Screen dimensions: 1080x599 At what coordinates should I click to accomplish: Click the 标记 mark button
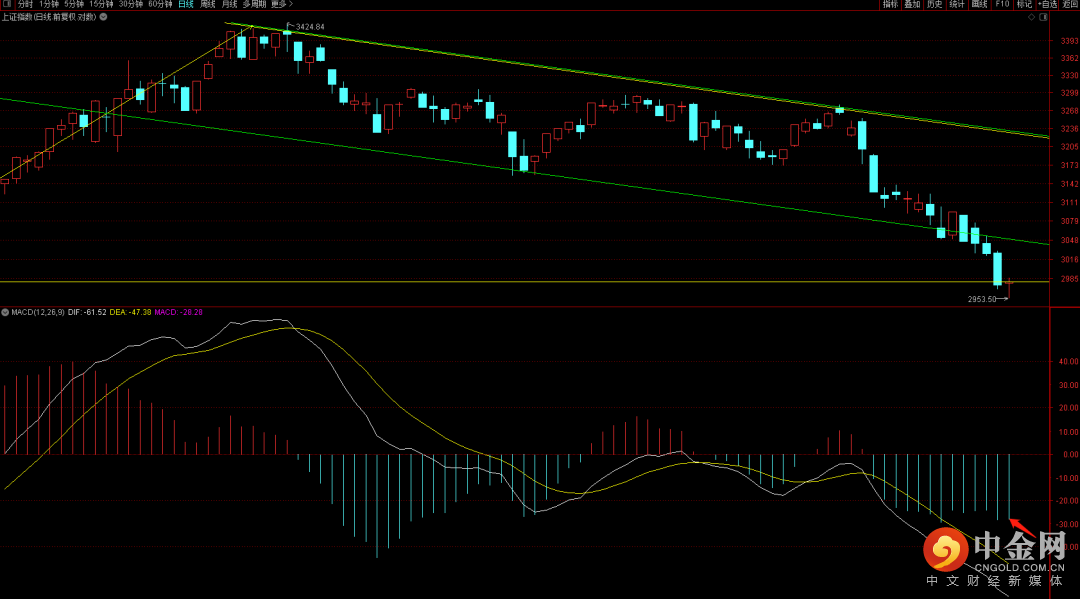(1024, 4)
